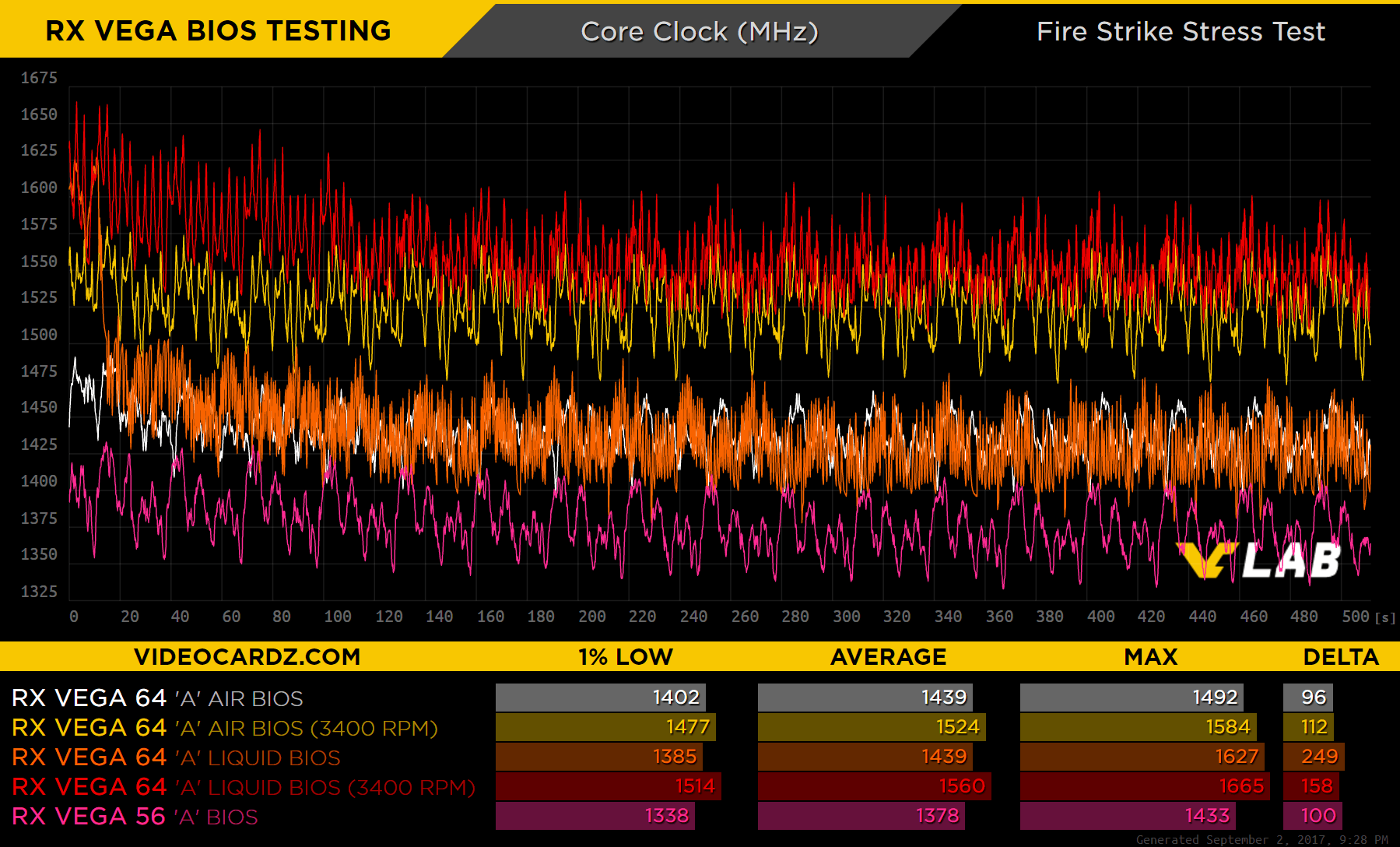The height and width of the screenshot is (847, 1400).
Task: Click the 300 tick on the time axis
Action: (x=847, y=617)
